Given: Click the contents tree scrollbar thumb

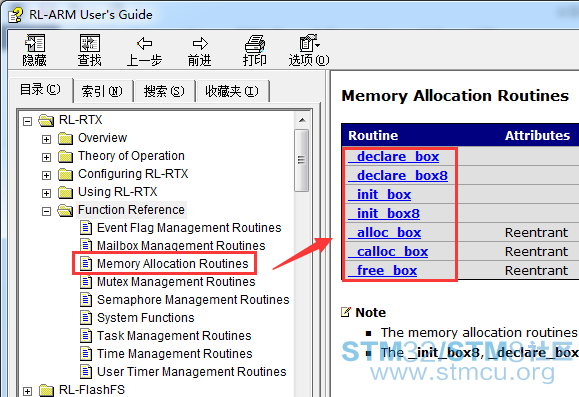Looking at the screenshot, I should click(302, 160).
